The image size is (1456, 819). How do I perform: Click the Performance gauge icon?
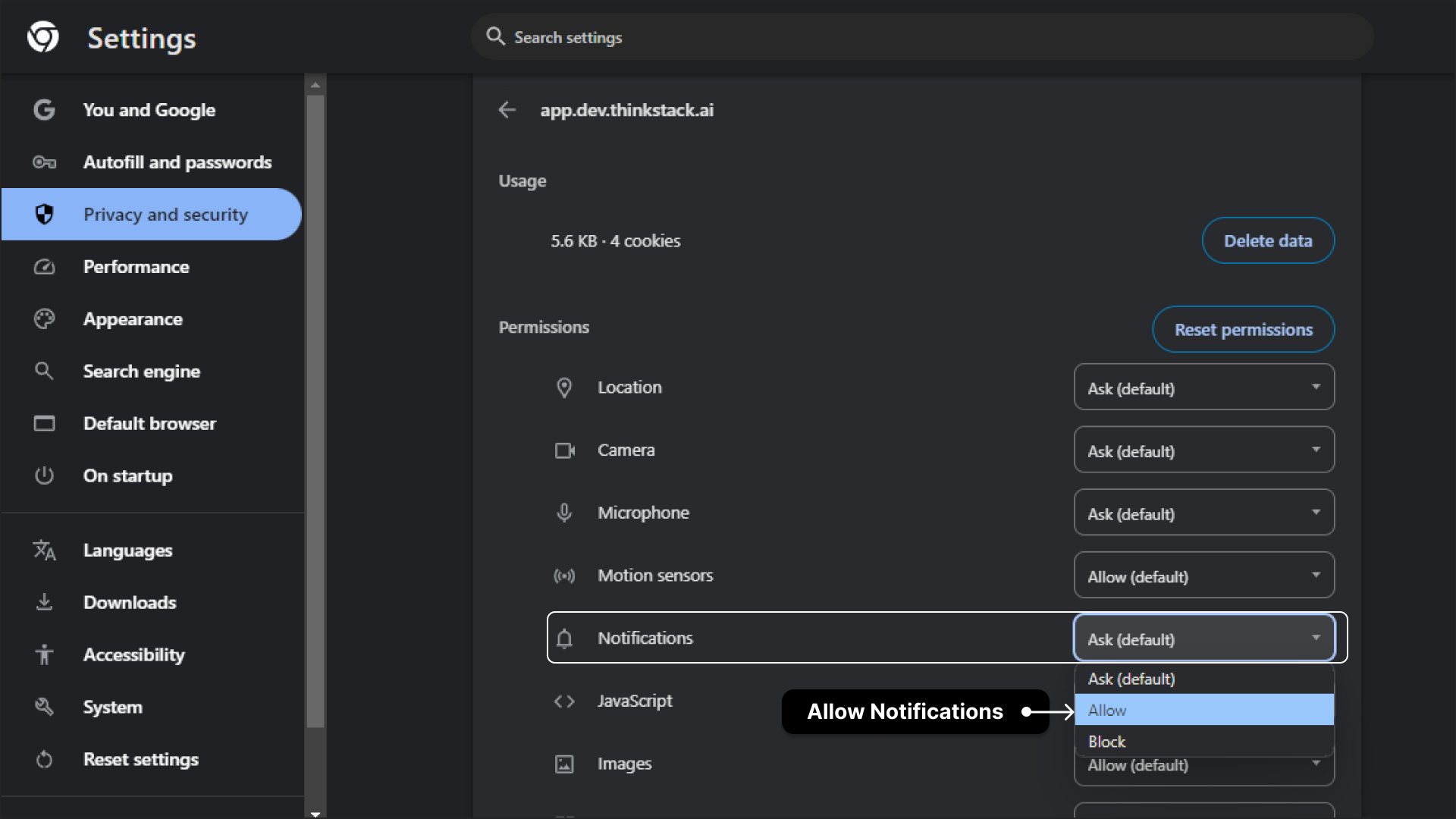click(x=44, y=267)
